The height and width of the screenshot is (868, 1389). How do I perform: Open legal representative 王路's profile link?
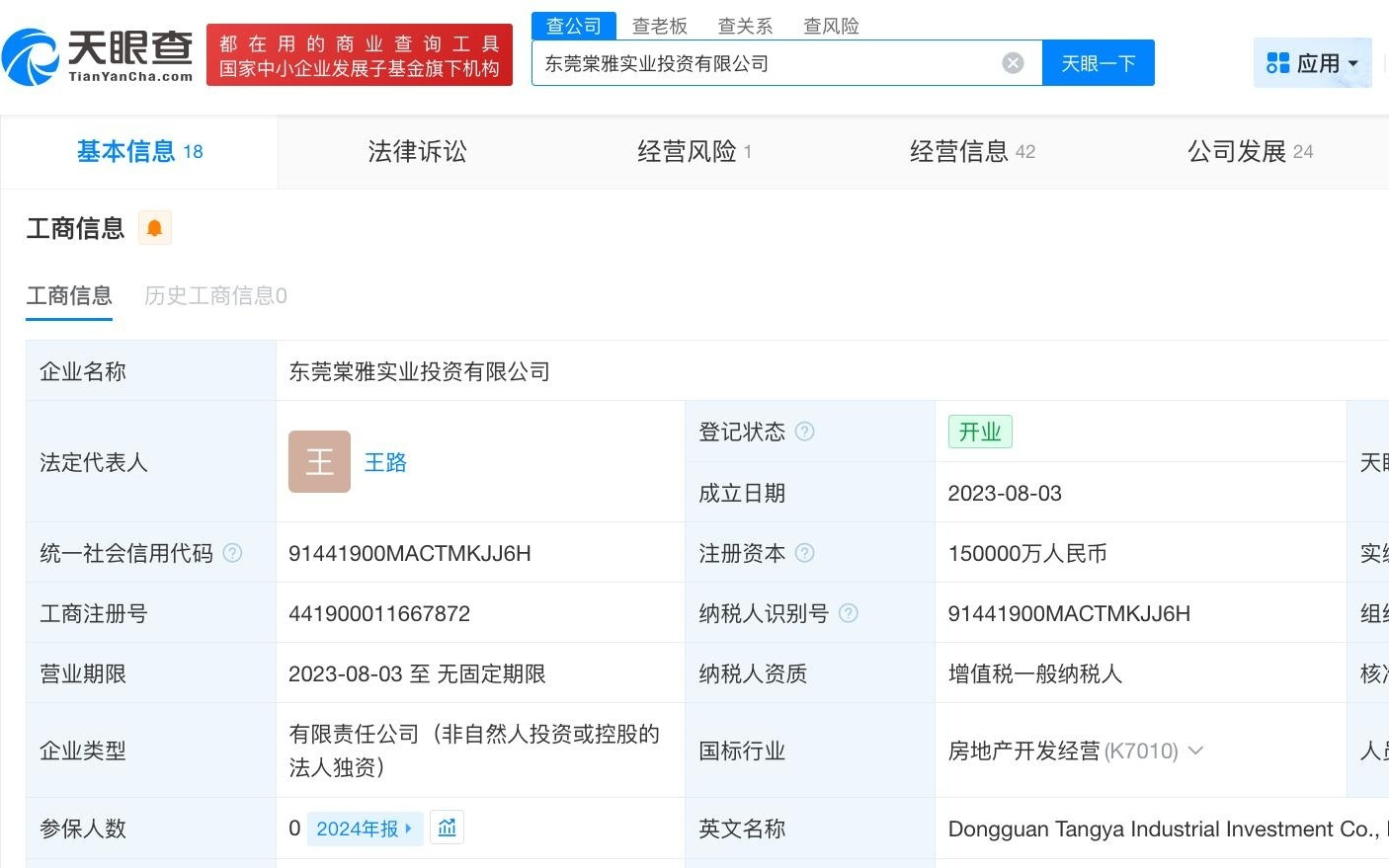[385, 462]
